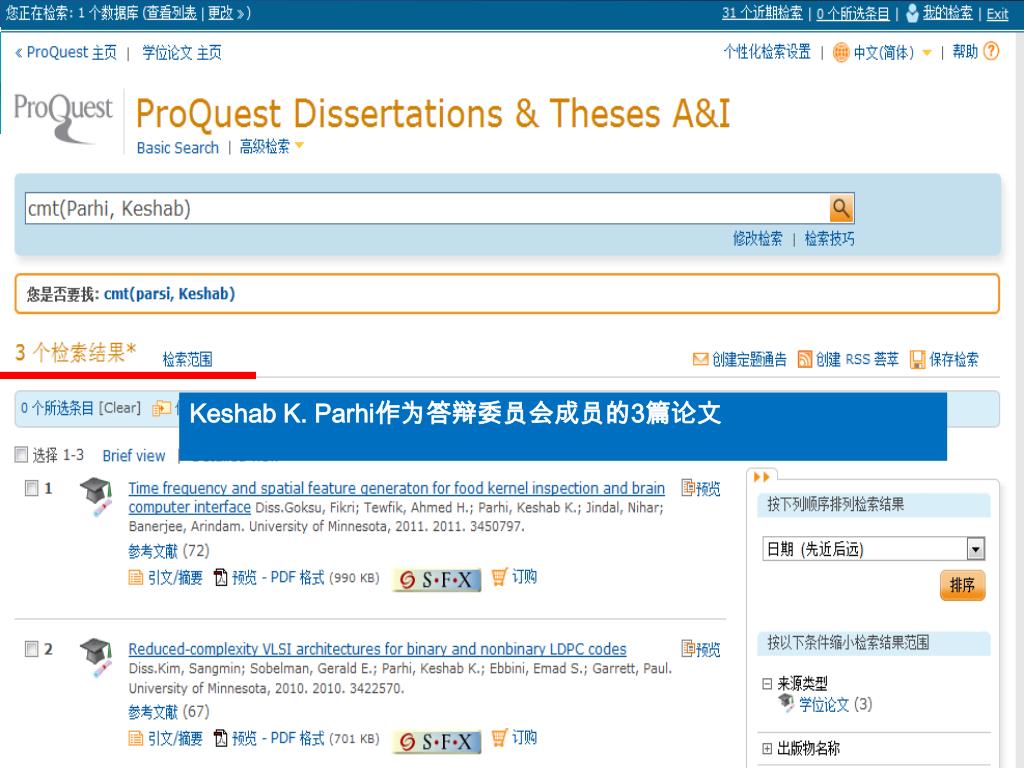Click the 检索范围 link

click(187, 359)
